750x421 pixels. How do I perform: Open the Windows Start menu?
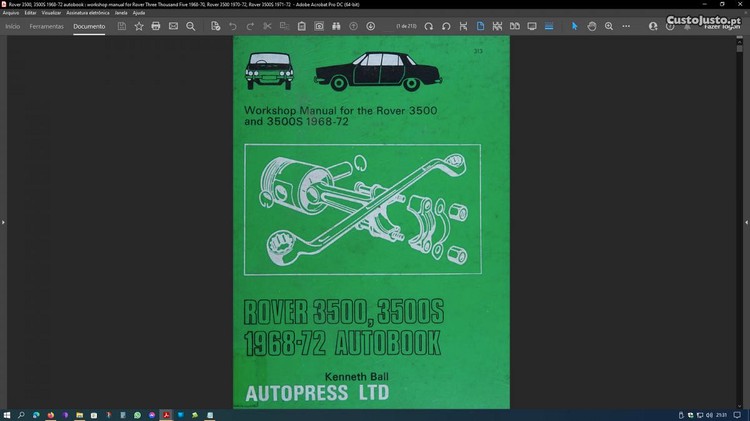7,414
